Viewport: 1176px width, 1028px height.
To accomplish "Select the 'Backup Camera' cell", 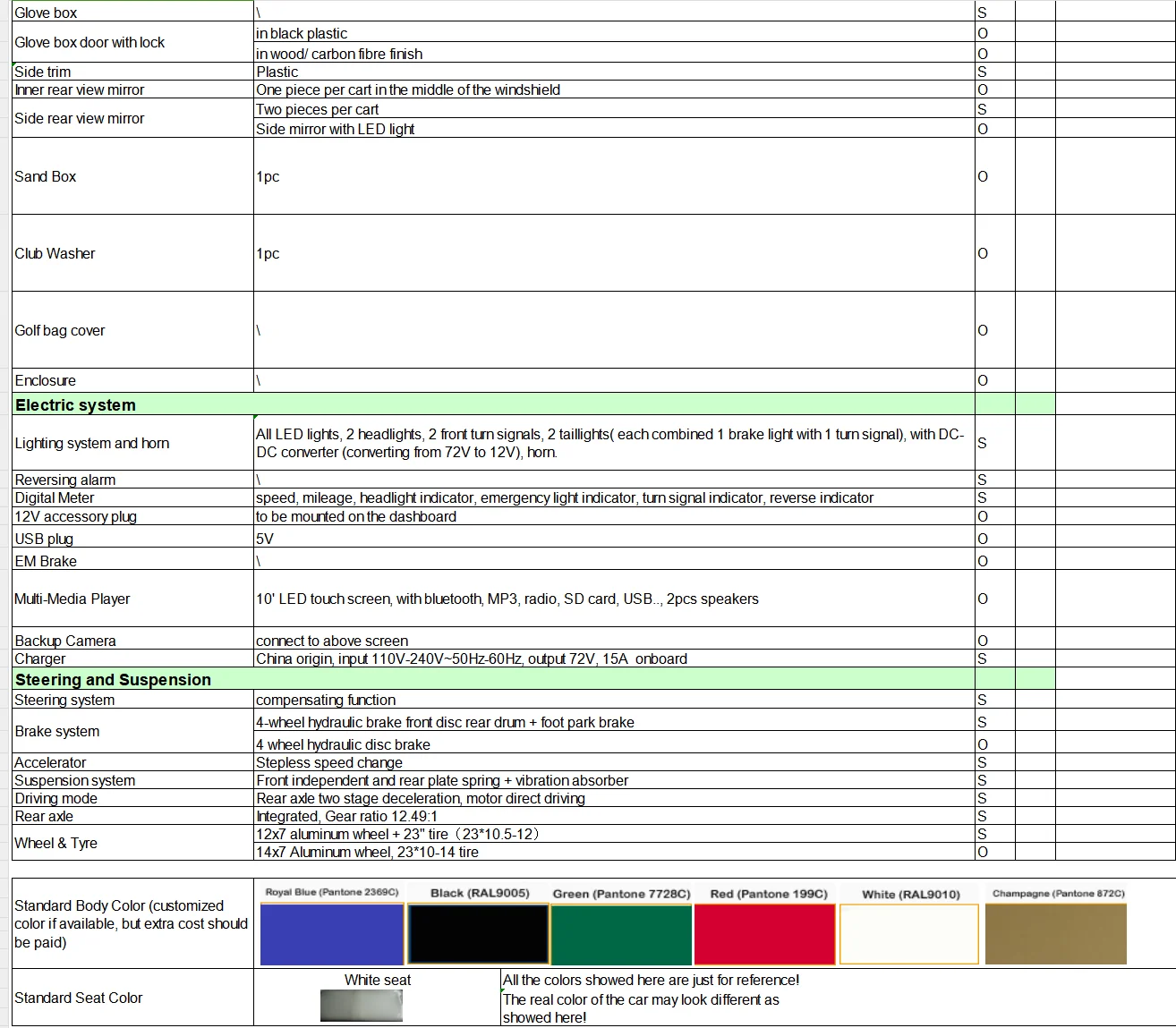I will [x=132, y=640].
